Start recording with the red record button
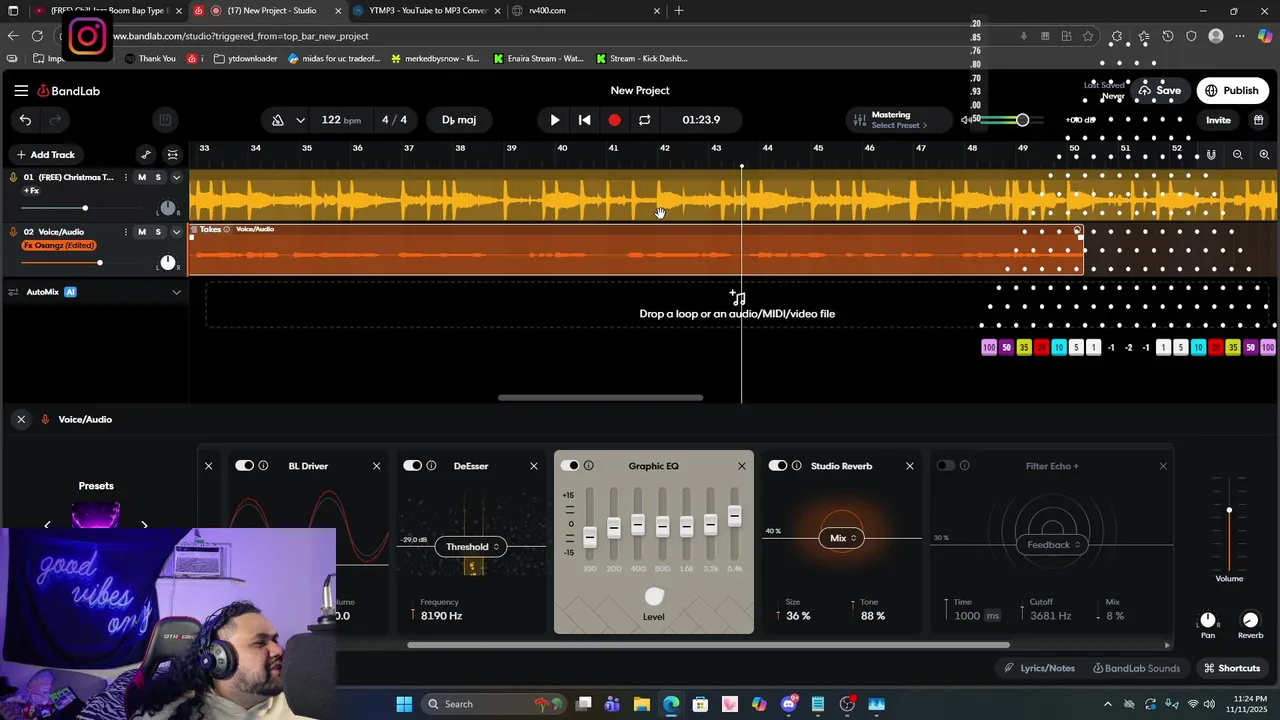Screen dimensions: 1280x720 point(614,120)
